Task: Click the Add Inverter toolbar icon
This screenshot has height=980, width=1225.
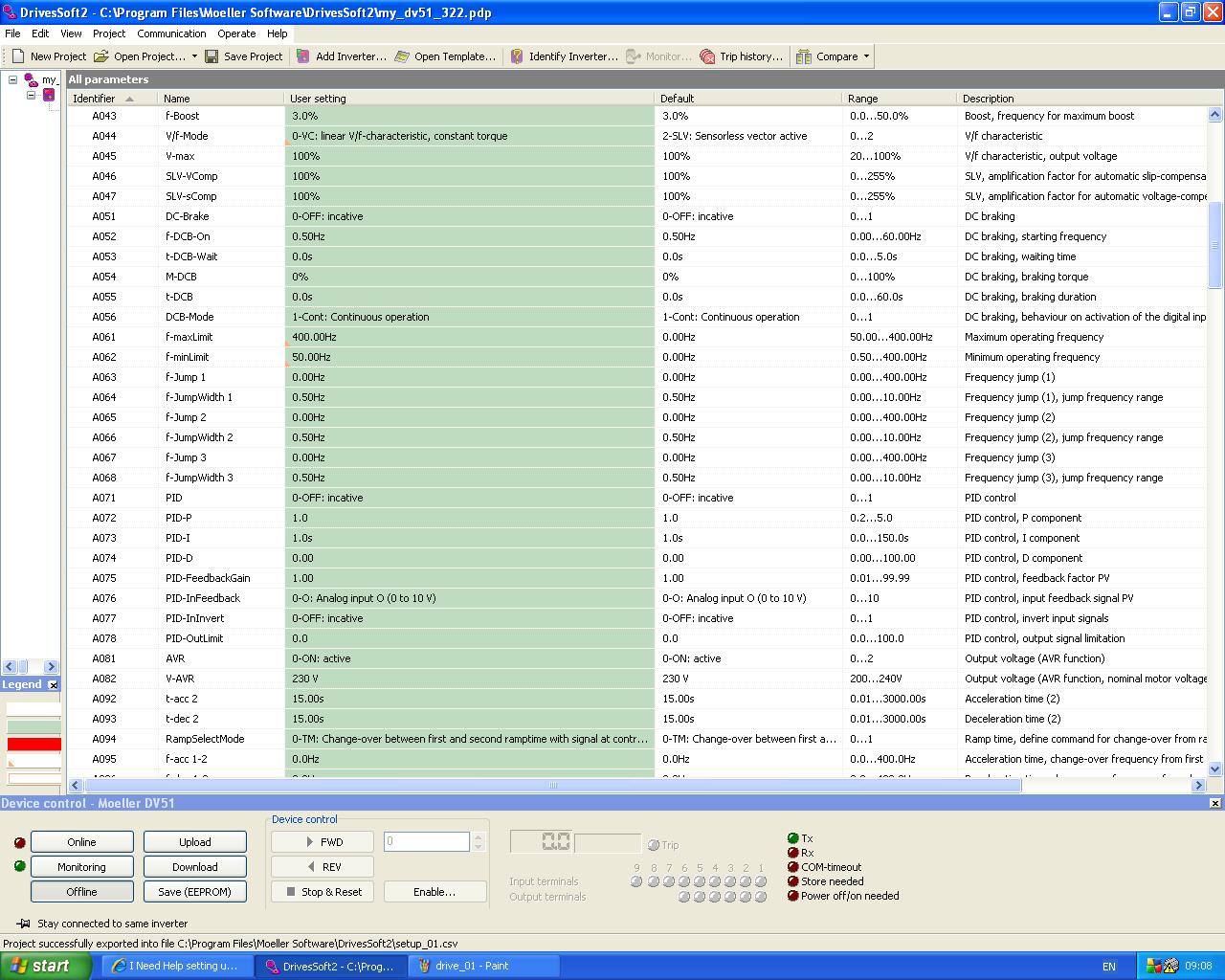Action: point(303,56)
